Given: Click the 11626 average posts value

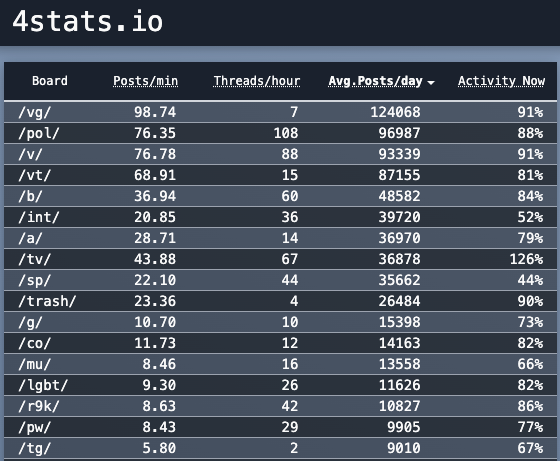Looking at the screenshot, I should [x=400, y=385].
